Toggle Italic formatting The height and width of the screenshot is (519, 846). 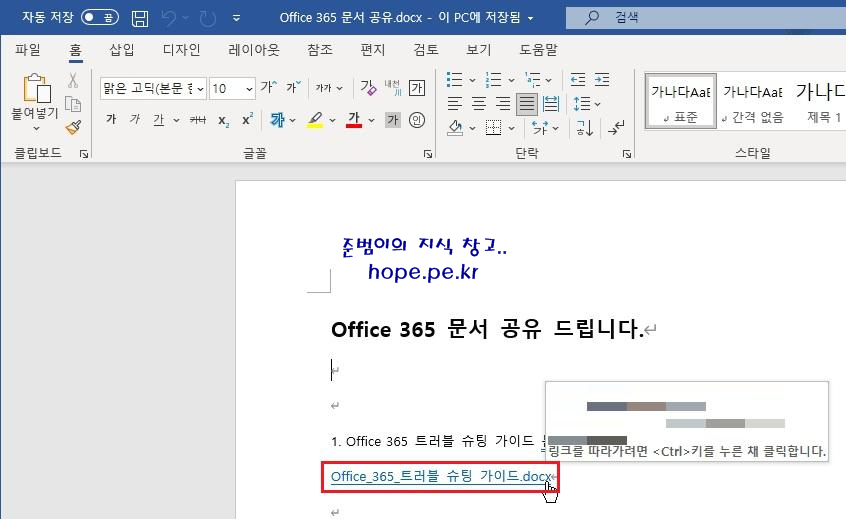click(135, 119)
